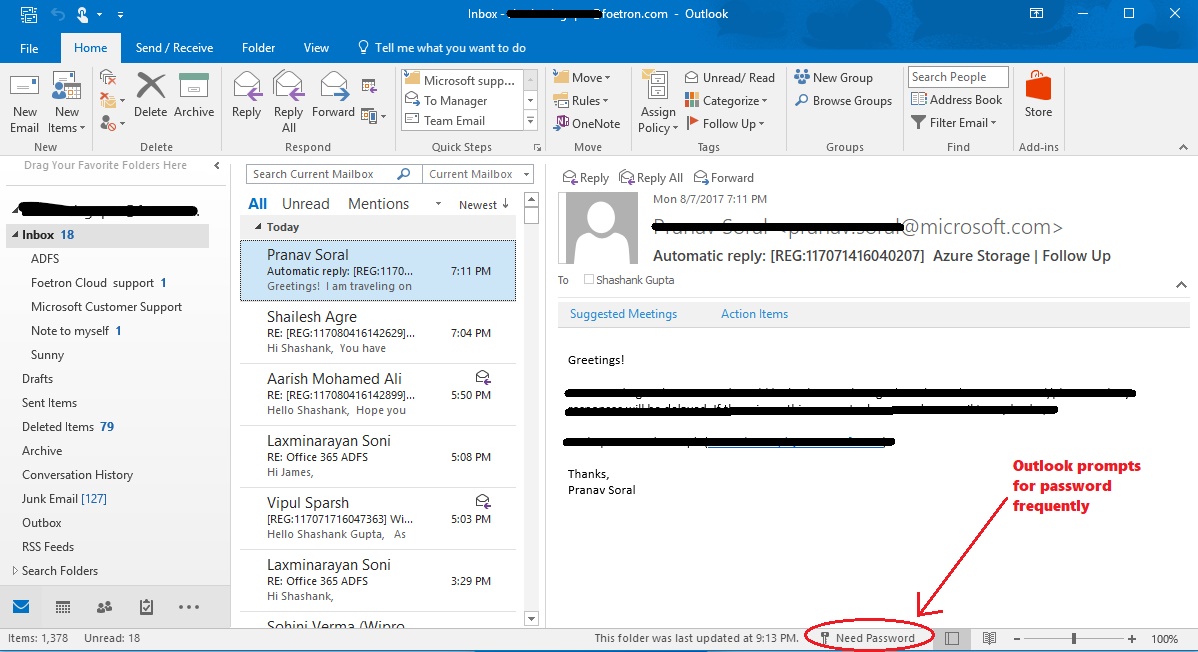Switch to the View tab
The height and width of the screenshot is (652, 1198).
pyautogui.click(x=316, y=47)
